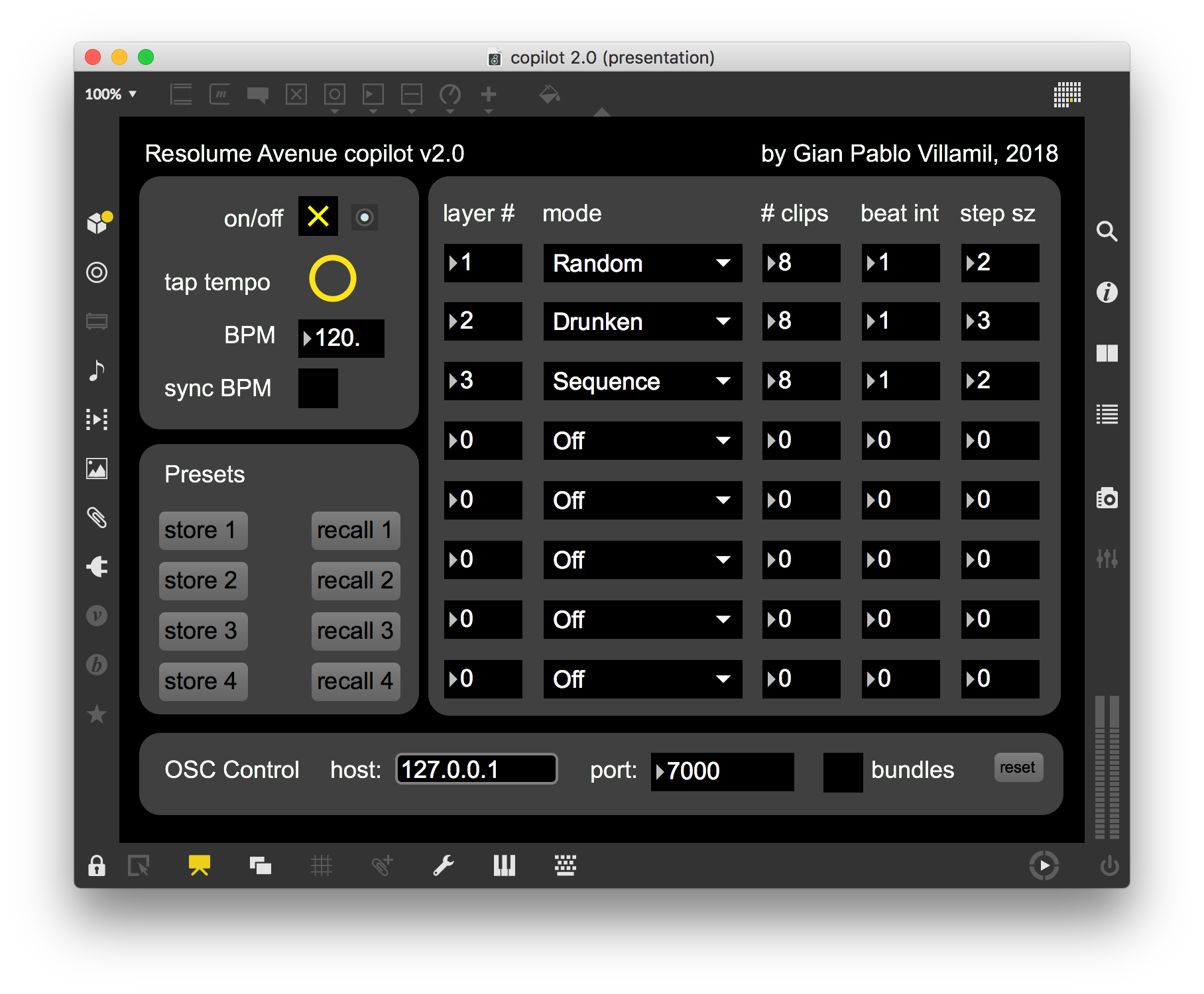Image resolution: width=1204 pixels, height=994 pixels.
Task: Open the audio note browser icon
Action: [x=97, y=370]
